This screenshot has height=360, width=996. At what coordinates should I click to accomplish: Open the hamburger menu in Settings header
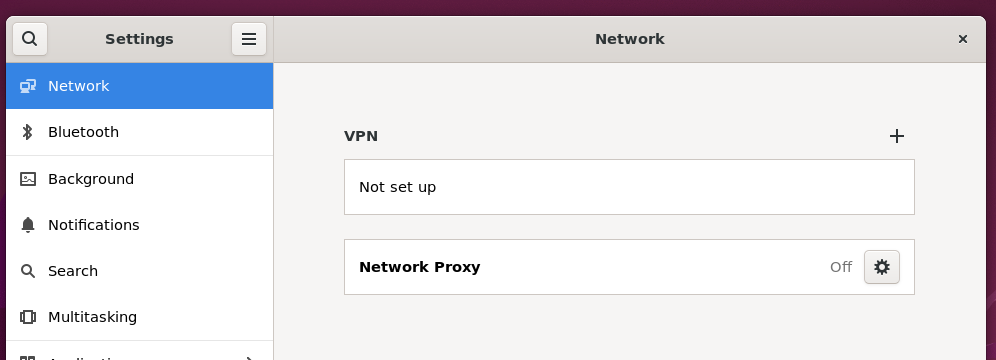click(x=249, y=39)
